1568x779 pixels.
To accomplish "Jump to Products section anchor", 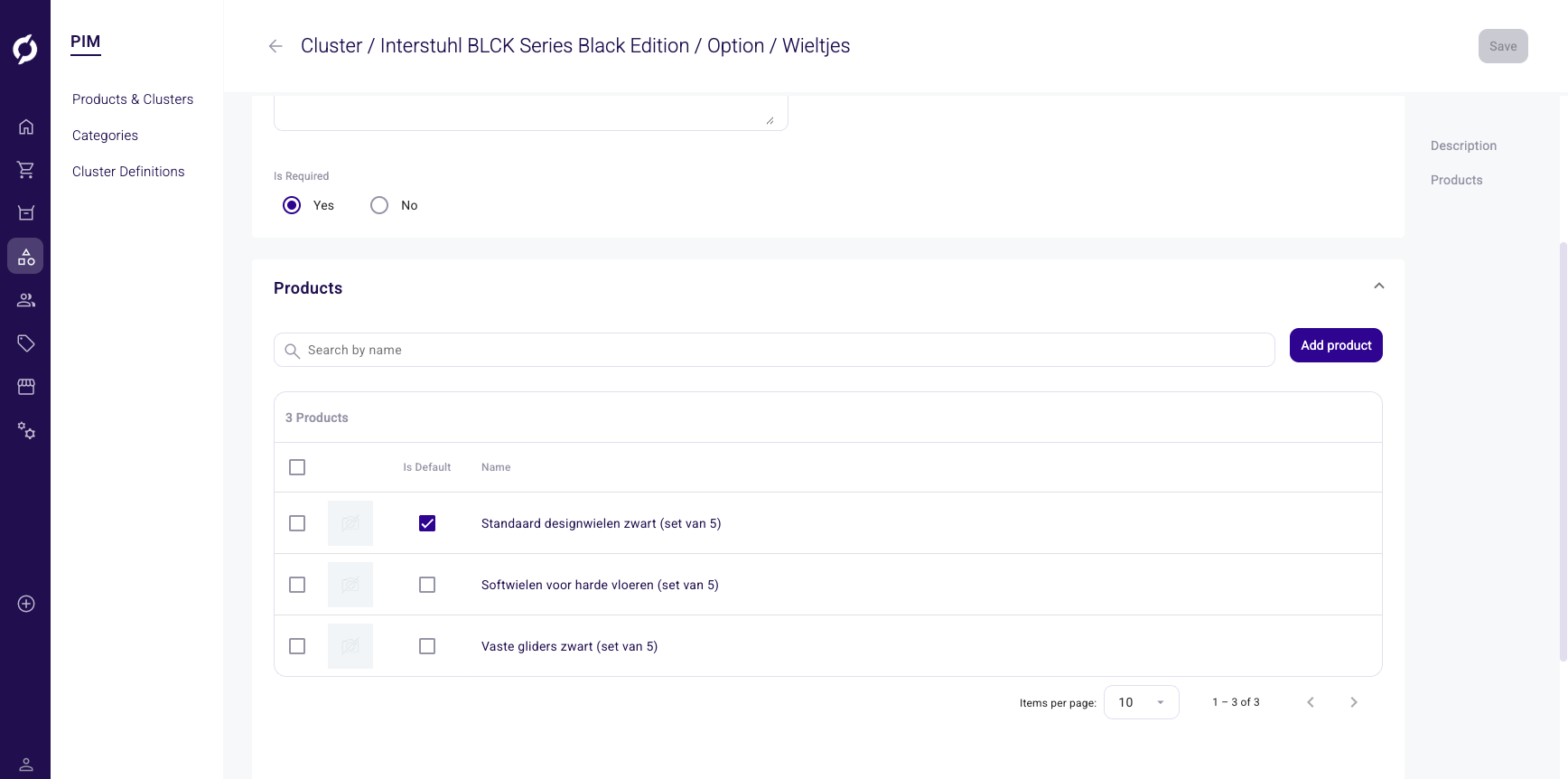I will pos(1456,180).
